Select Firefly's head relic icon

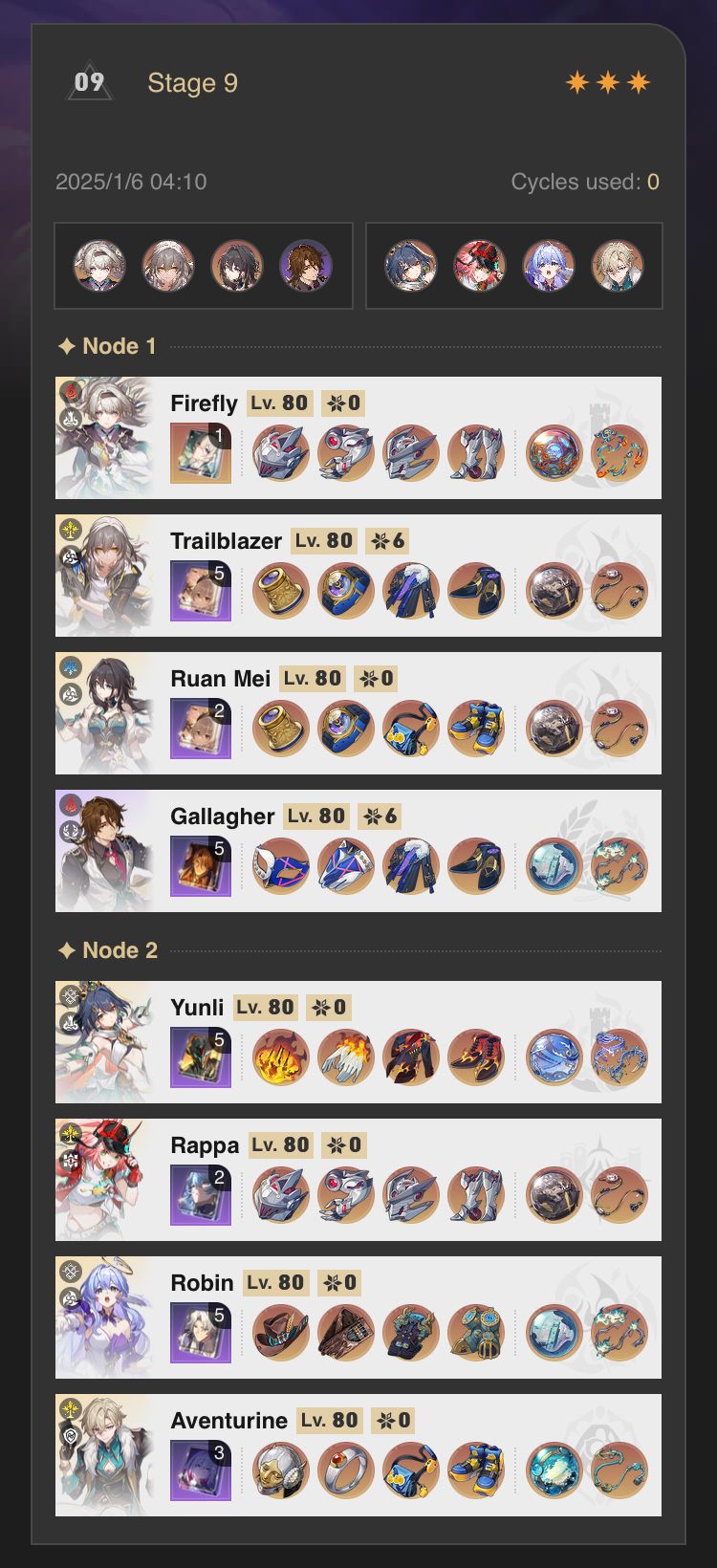click(x=281, y=453)
